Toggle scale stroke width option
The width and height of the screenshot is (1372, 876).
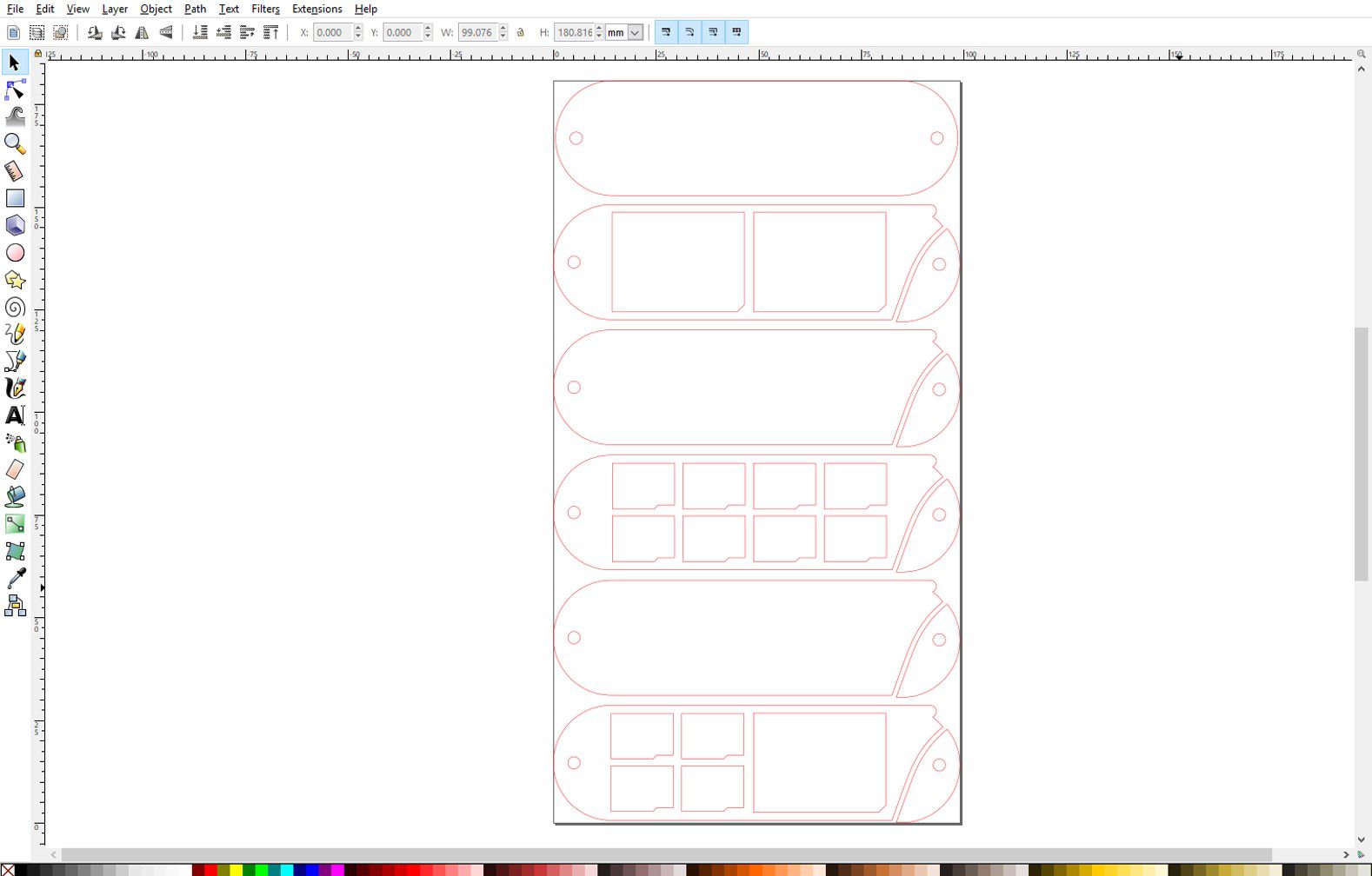pos(666,33)
